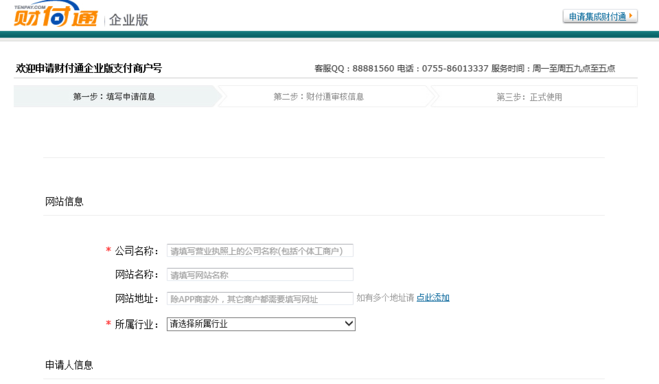
Task: Click the 网站地址 label
Action: pos(137,299)
